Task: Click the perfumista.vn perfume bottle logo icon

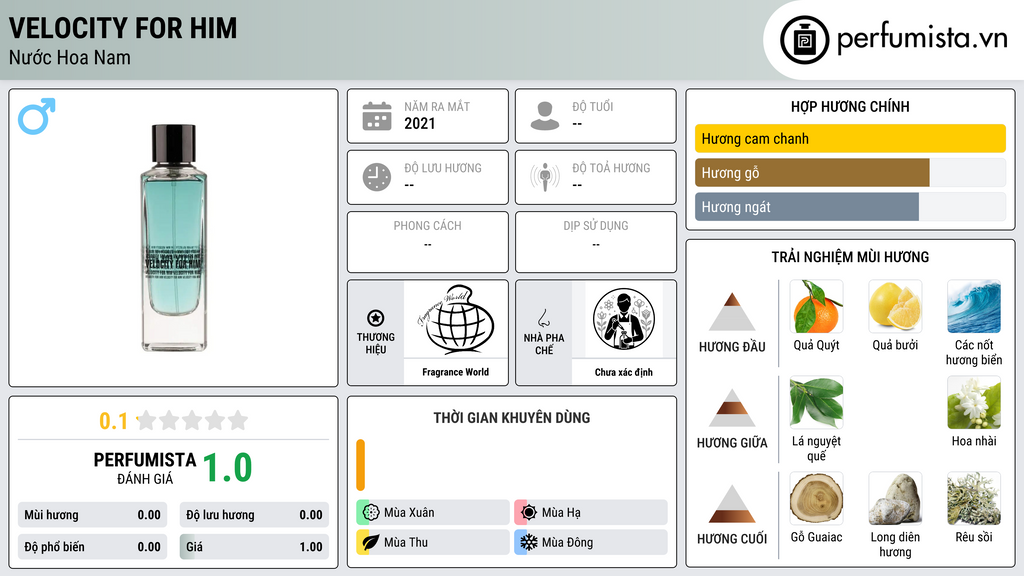Action: pos(804,40)
